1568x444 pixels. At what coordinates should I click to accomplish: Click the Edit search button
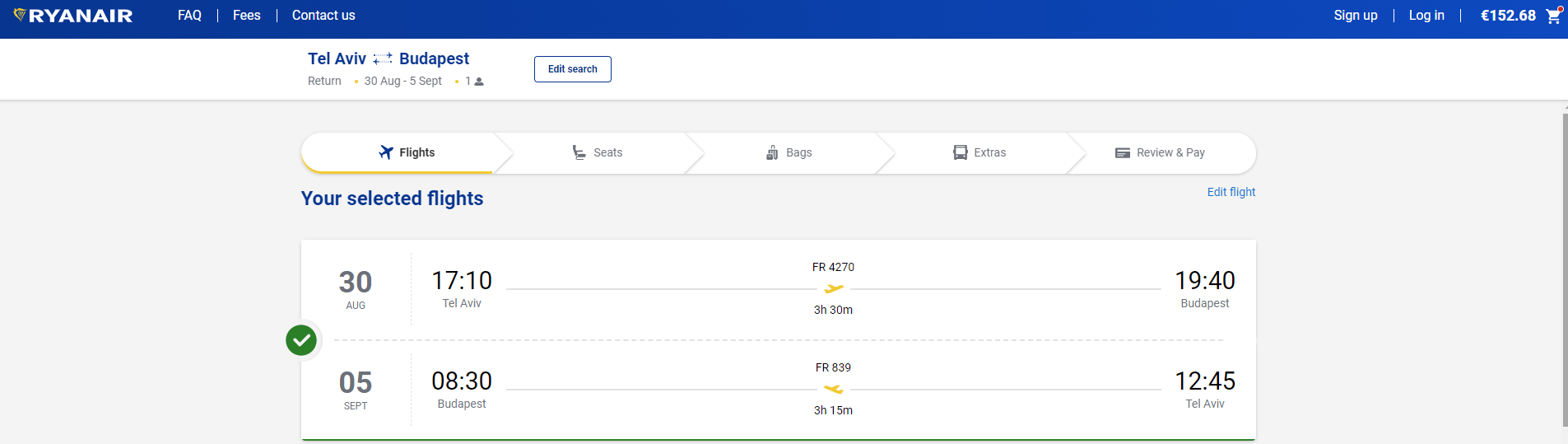click(573, 69)
